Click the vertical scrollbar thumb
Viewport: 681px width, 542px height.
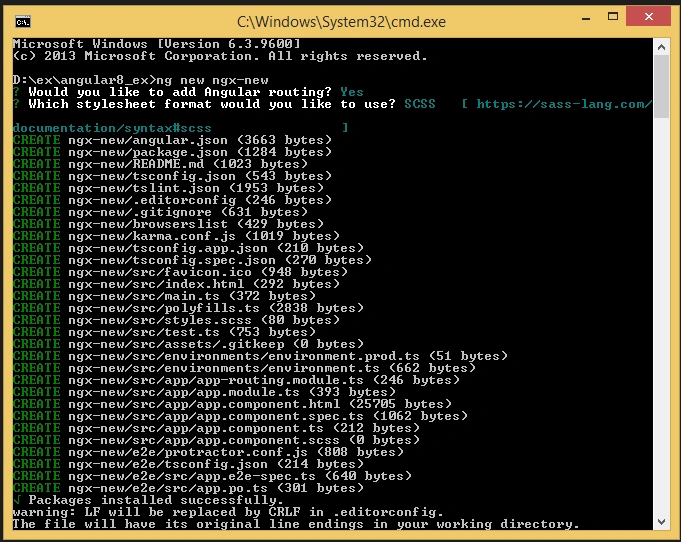[x=661, y=86]
